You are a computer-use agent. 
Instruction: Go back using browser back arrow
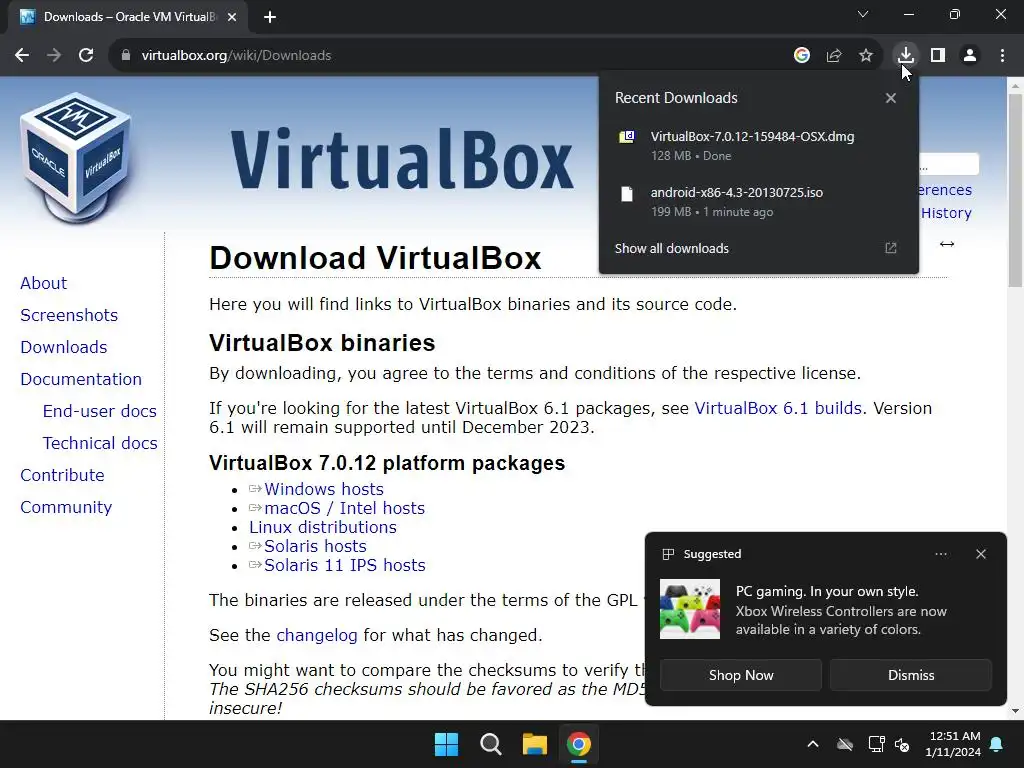(x=22, y=56)
